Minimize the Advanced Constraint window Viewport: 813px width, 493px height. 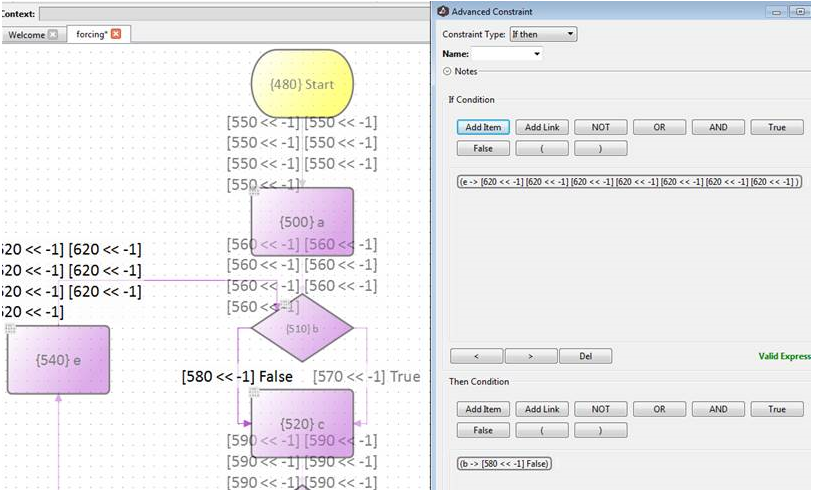point(776,11)
